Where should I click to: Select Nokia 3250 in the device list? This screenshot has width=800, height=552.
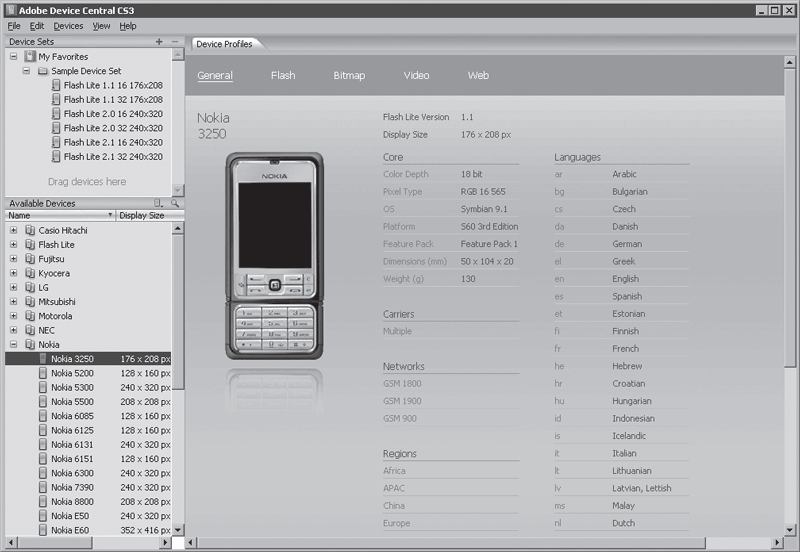88,359
